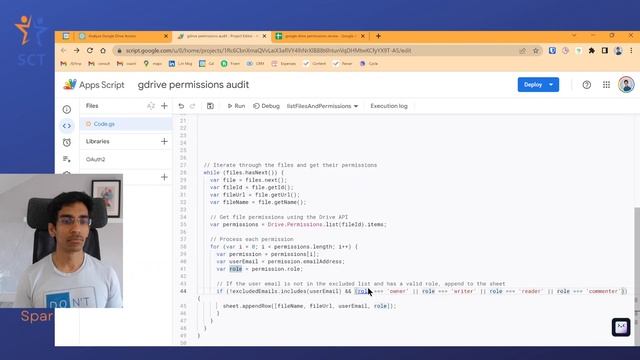Click the Libraries section heading
Image resolution: width=640 pixels, height=360 pixels.
(98, 142)
